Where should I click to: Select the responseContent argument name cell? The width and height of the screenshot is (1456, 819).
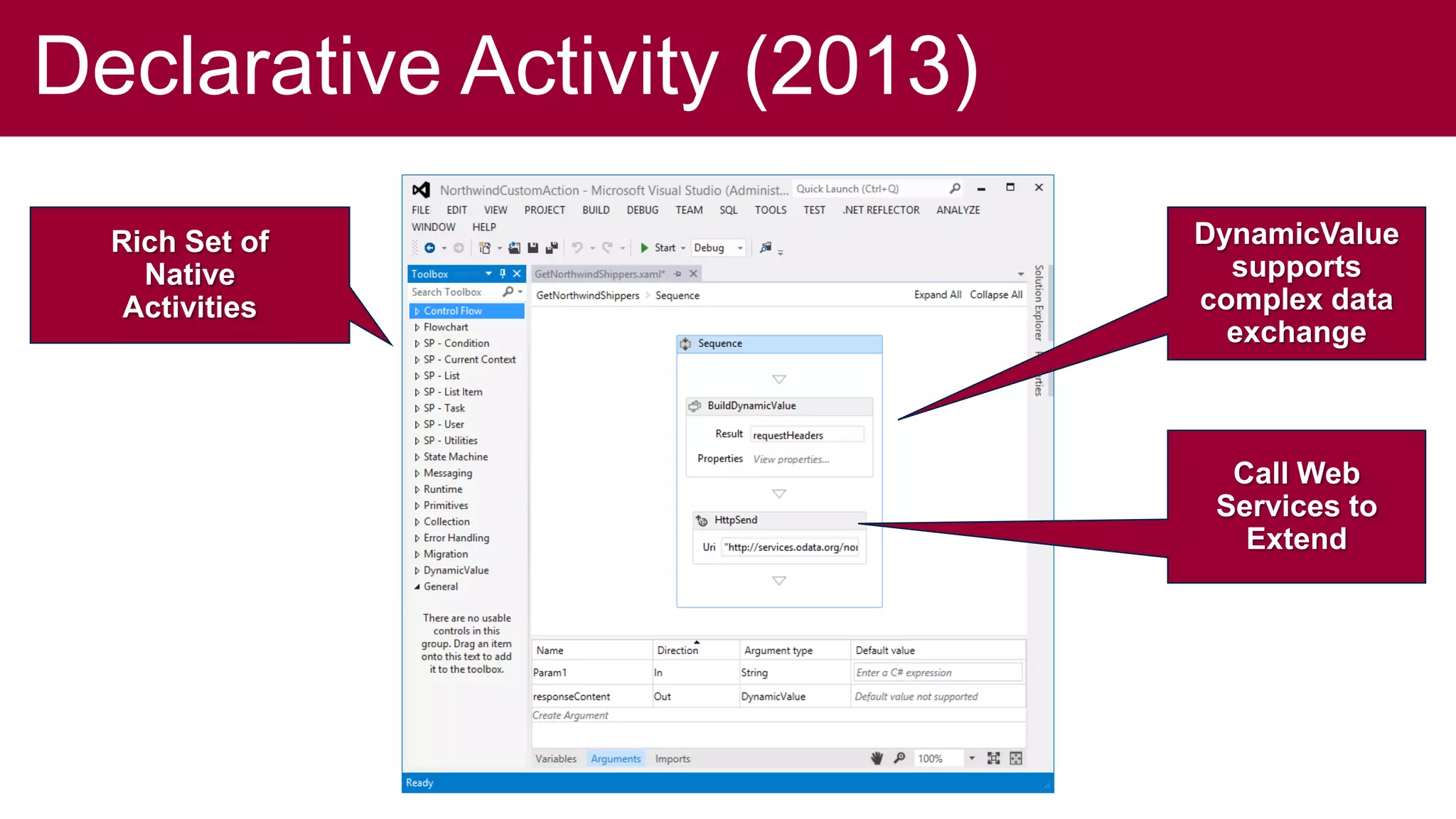click(x=591, y=697)
